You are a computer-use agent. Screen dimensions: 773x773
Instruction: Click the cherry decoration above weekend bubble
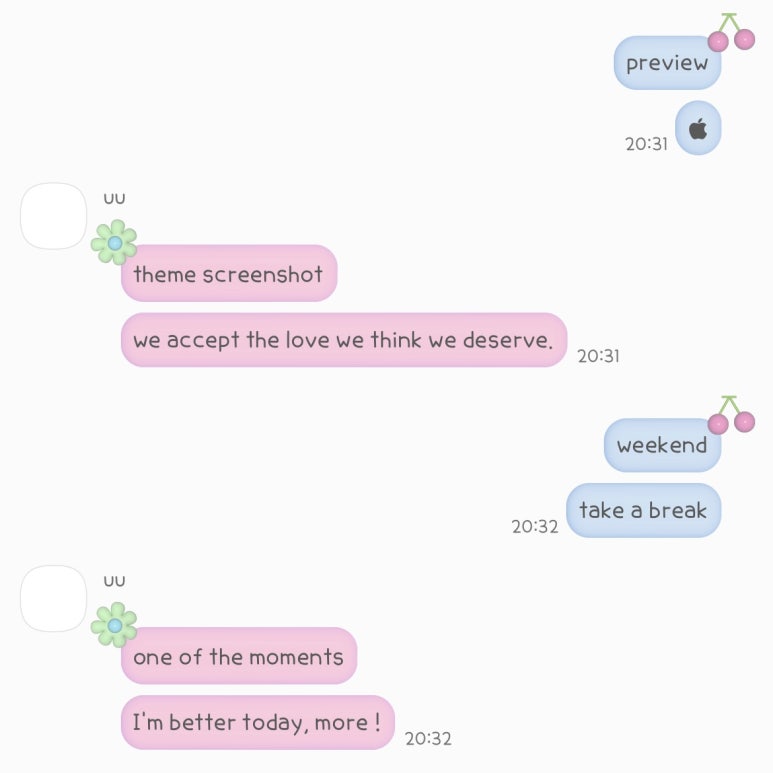(731, 415)
